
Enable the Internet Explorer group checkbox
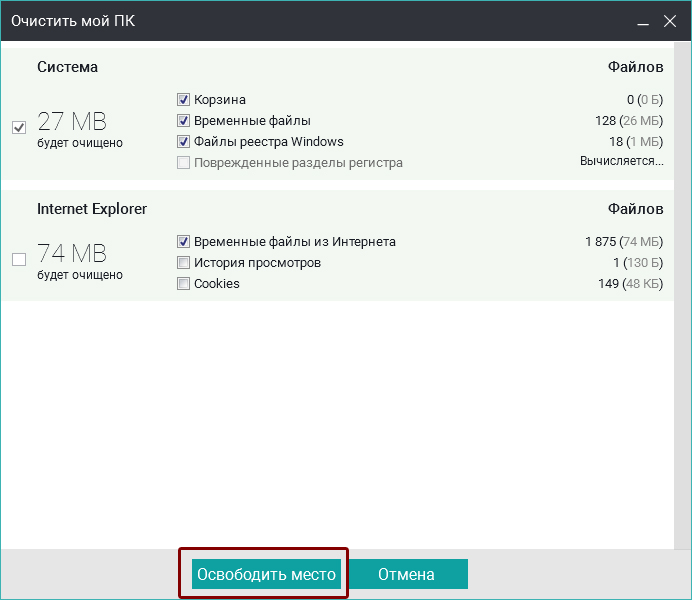tap(19, 259)
